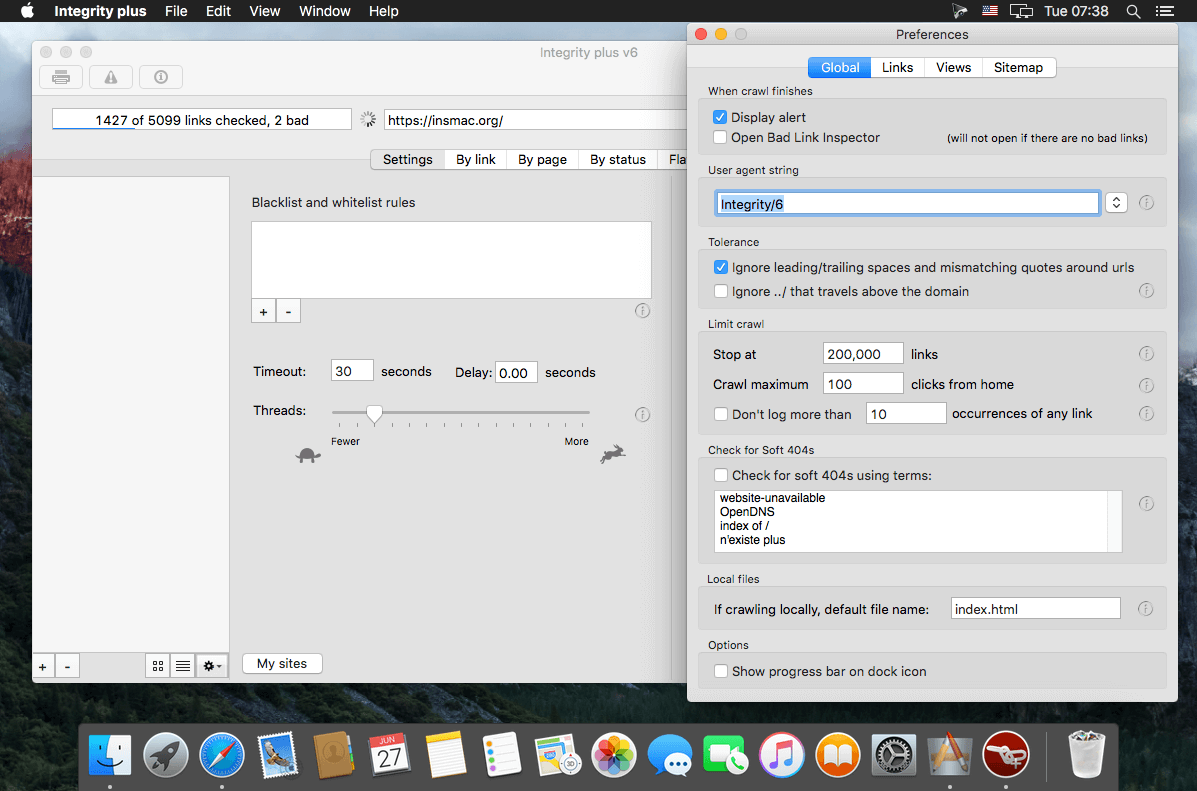
Task: Click the default file name field
Action: tap(1036, 609)
